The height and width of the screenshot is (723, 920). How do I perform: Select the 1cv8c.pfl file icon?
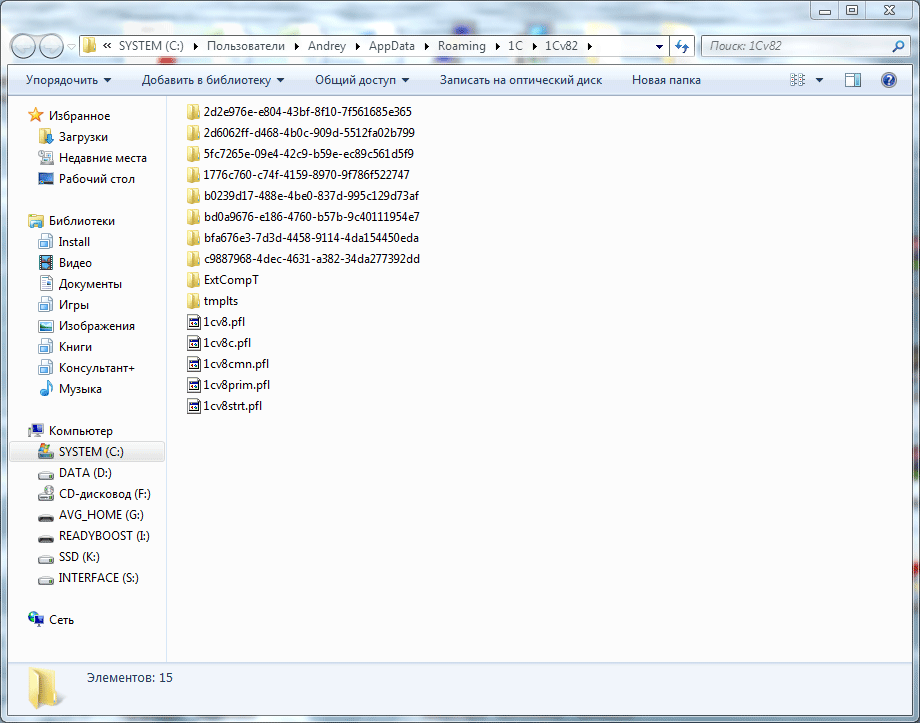194,343
